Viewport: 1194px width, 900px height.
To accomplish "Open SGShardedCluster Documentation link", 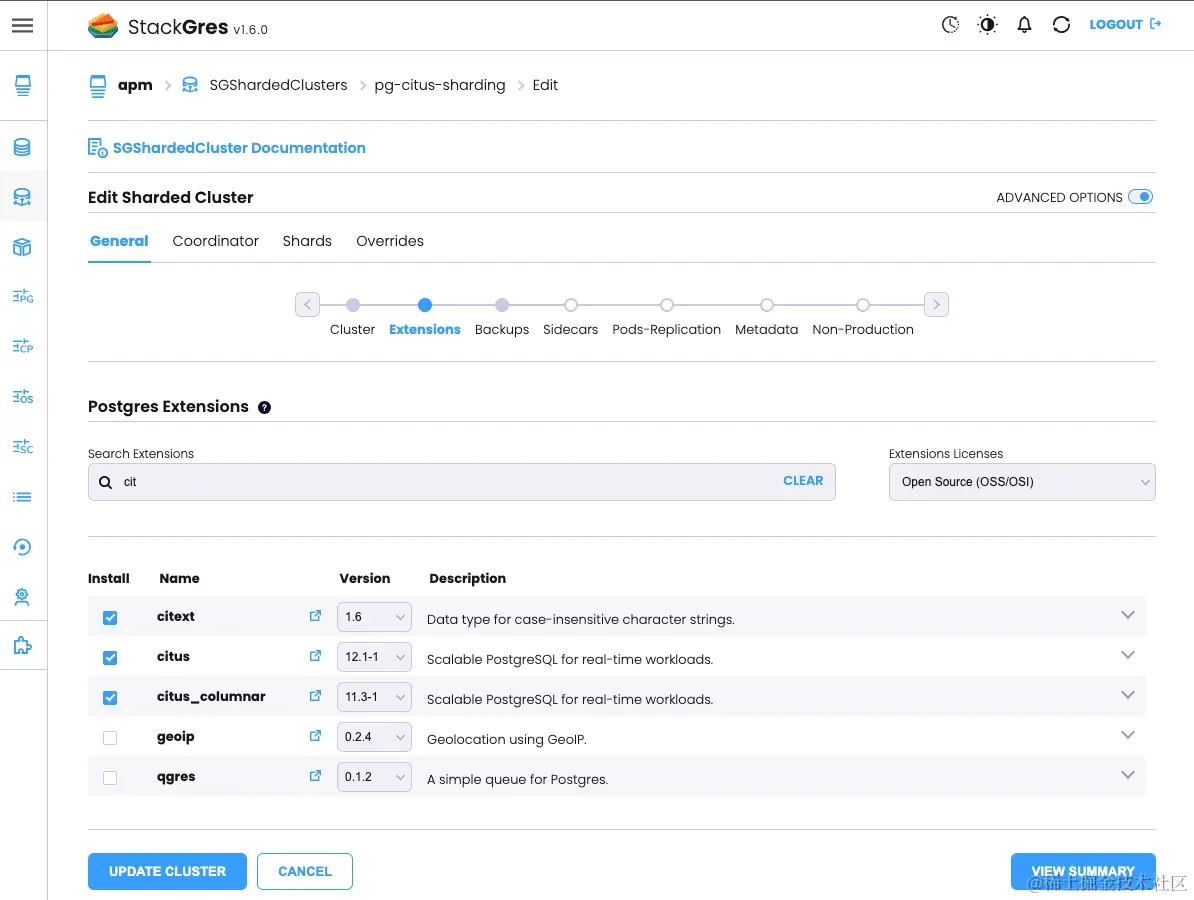I will tap(238, 148).
